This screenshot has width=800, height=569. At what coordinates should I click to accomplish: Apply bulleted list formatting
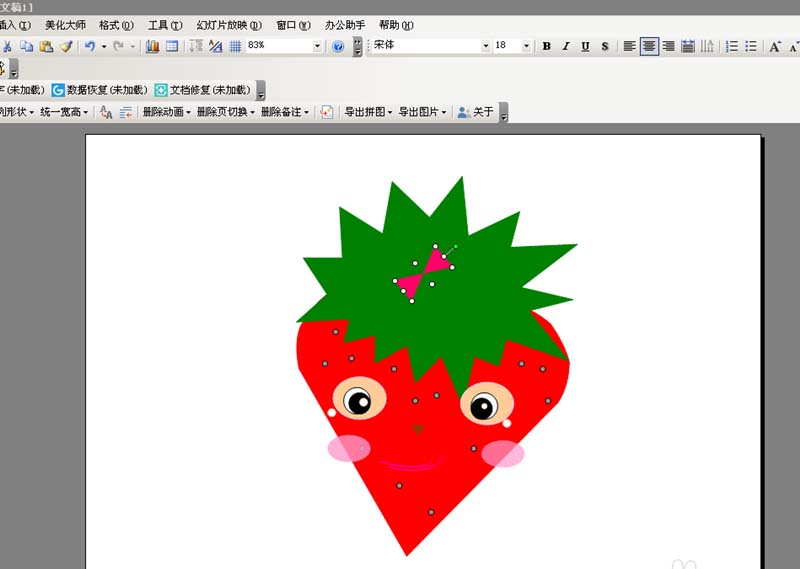click(x=751, y=46)
